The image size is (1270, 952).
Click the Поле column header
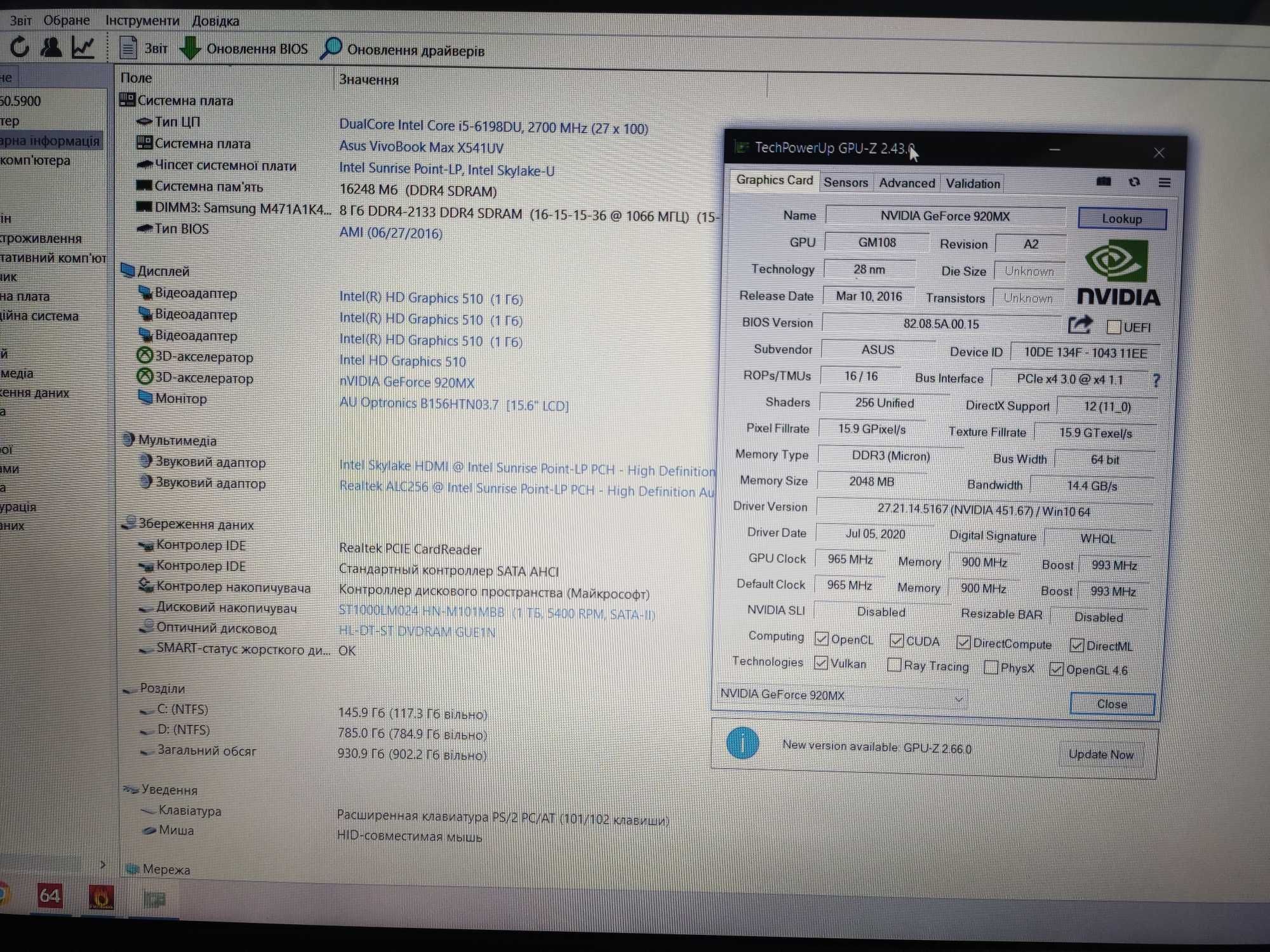coord(136,77)
